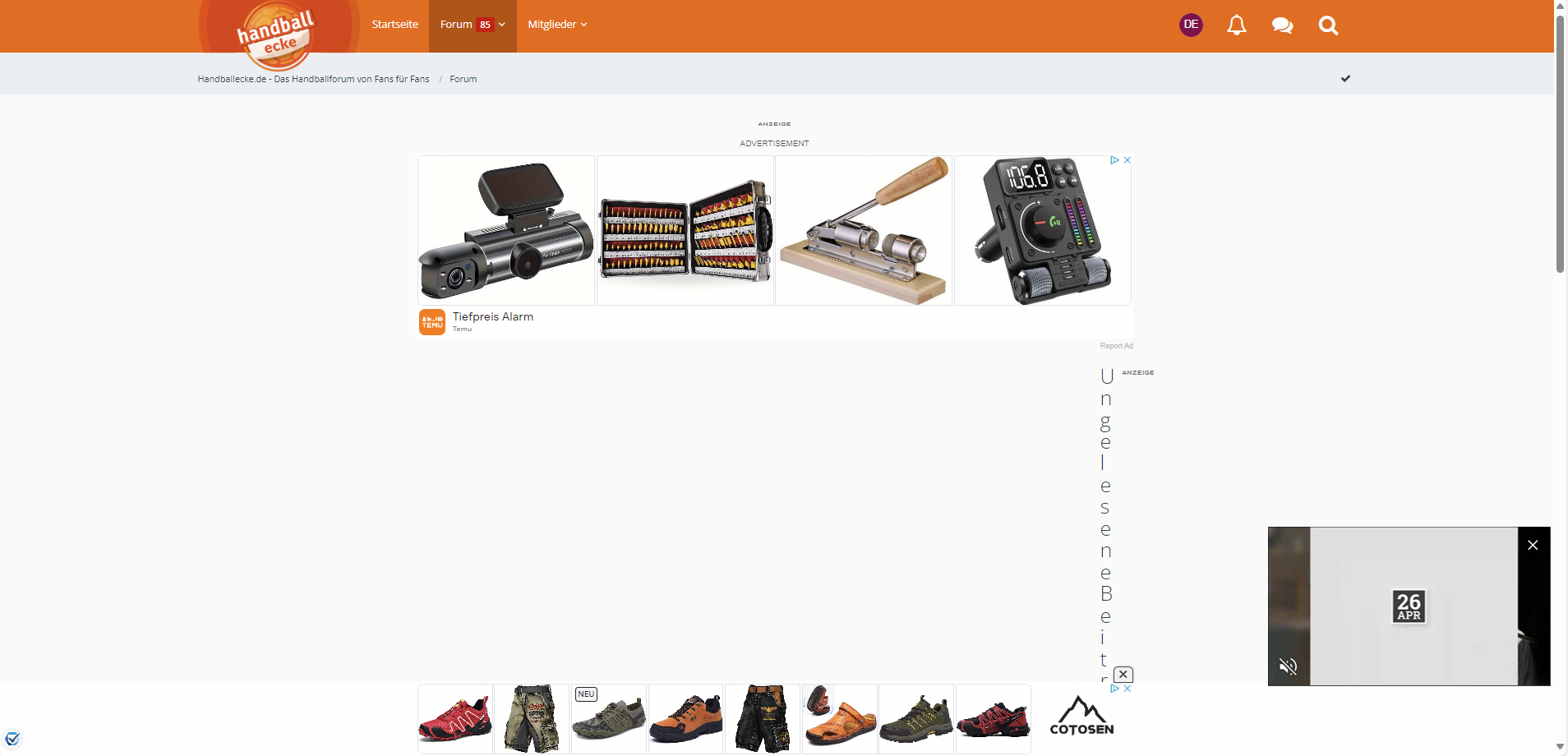Screen dimensions: 1568x756
Task: Open the notifications bell
Action: (x=1236, y=25)
